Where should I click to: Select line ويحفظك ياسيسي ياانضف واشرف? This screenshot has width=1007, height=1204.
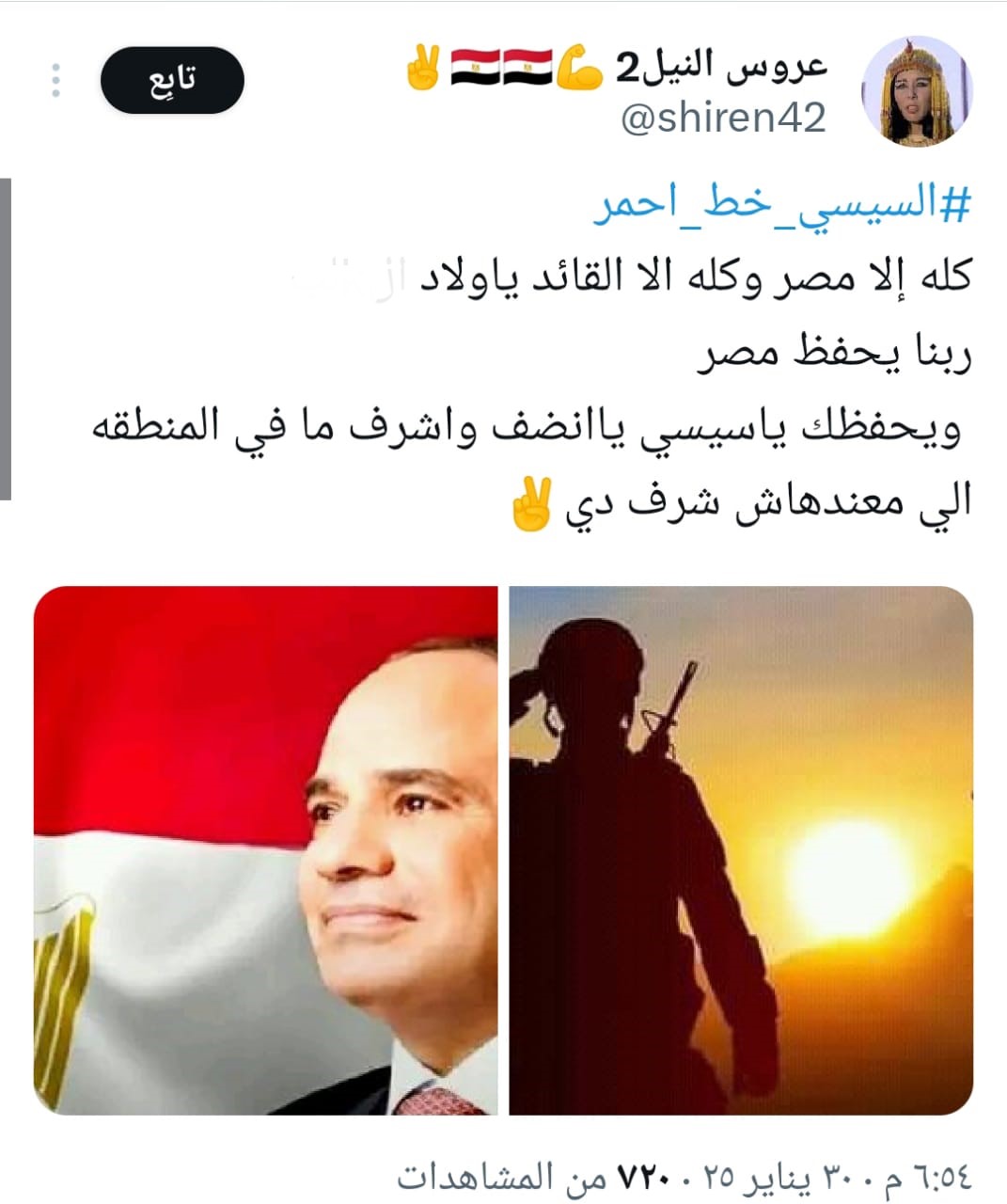pyautogui.click(x=531, y=428)
